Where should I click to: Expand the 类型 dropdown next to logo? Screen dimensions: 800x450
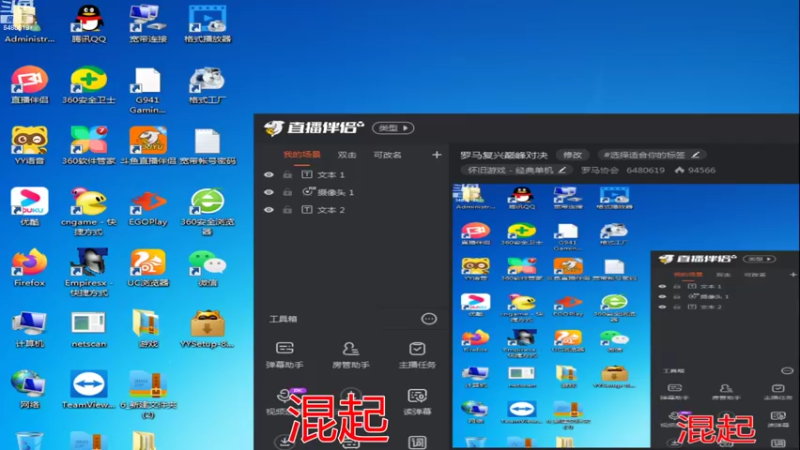[x=393, y=128]
